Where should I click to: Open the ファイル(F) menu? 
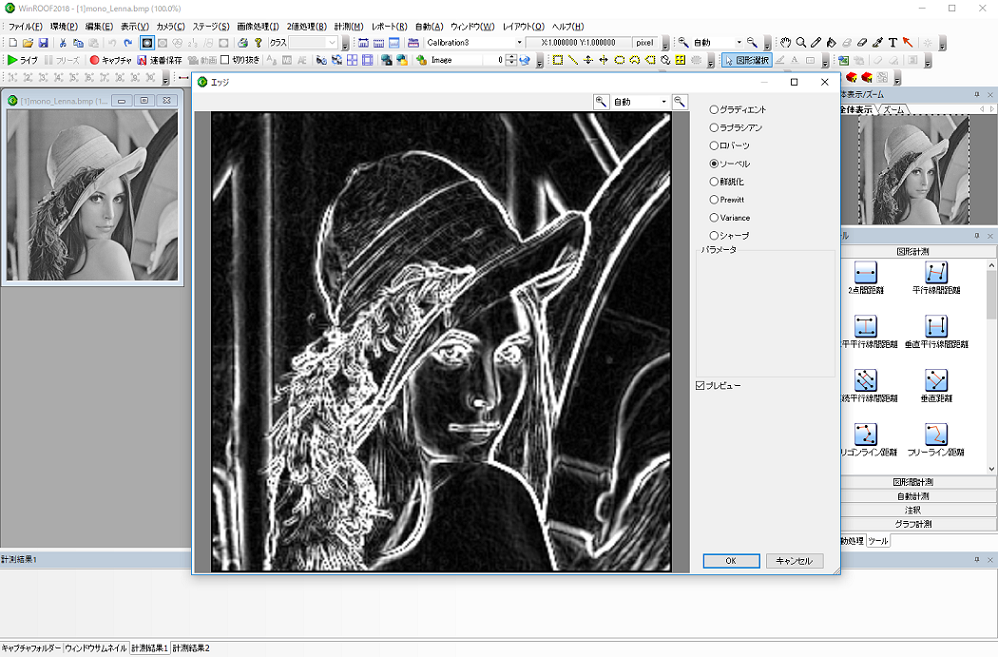[25, 26]
